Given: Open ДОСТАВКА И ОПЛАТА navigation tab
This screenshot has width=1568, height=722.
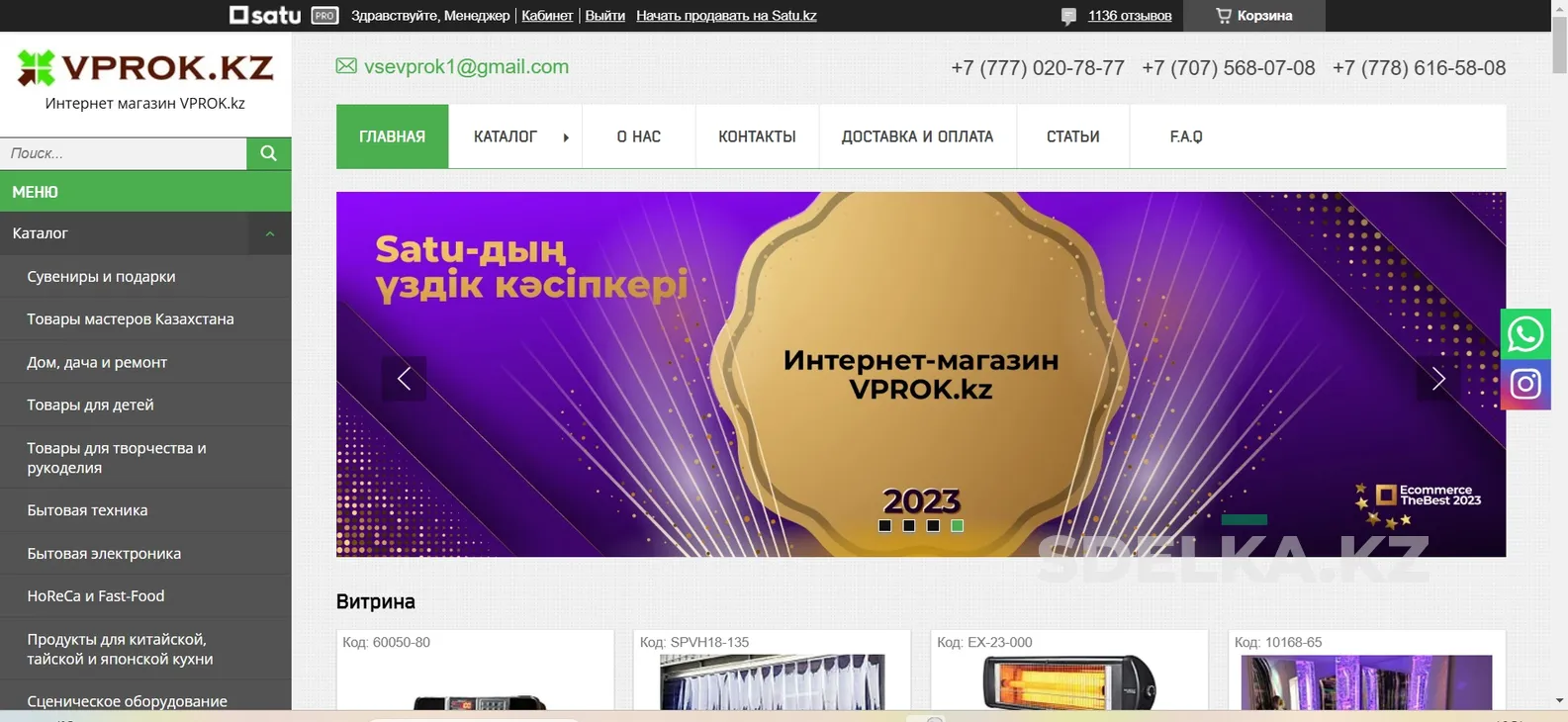Looking at the screenshot, I should [917, 136].
